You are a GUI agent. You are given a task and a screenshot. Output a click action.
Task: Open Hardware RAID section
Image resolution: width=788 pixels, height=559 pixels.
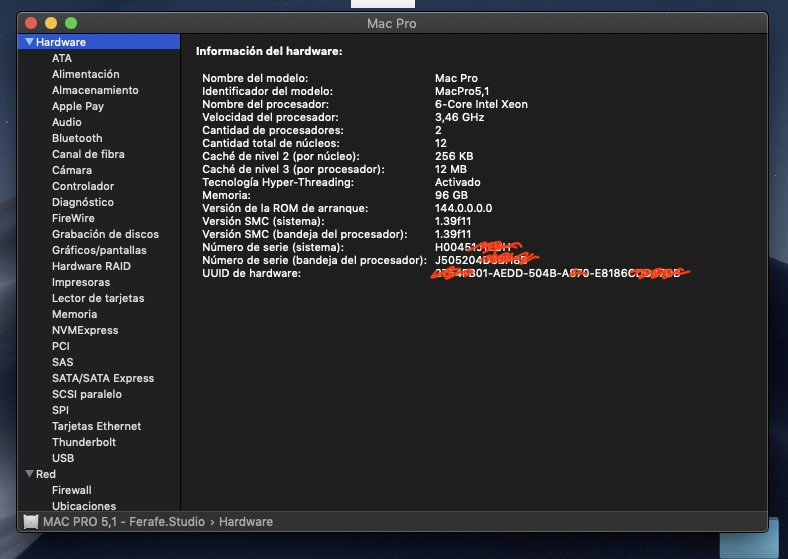[x=91, y=266]
